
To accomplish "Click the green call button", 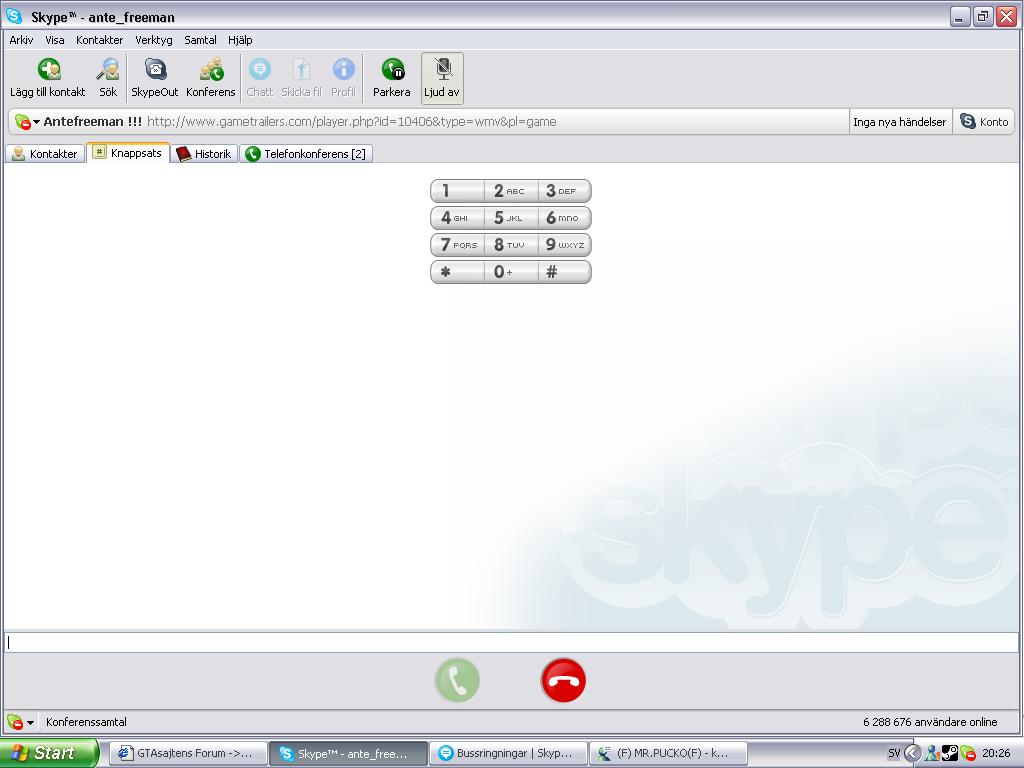I will (x=457, y=680).
